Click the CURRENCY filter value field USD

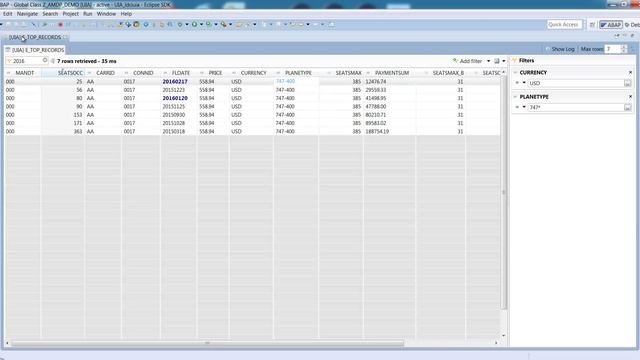pyautogui.click(x=576, y=83)
